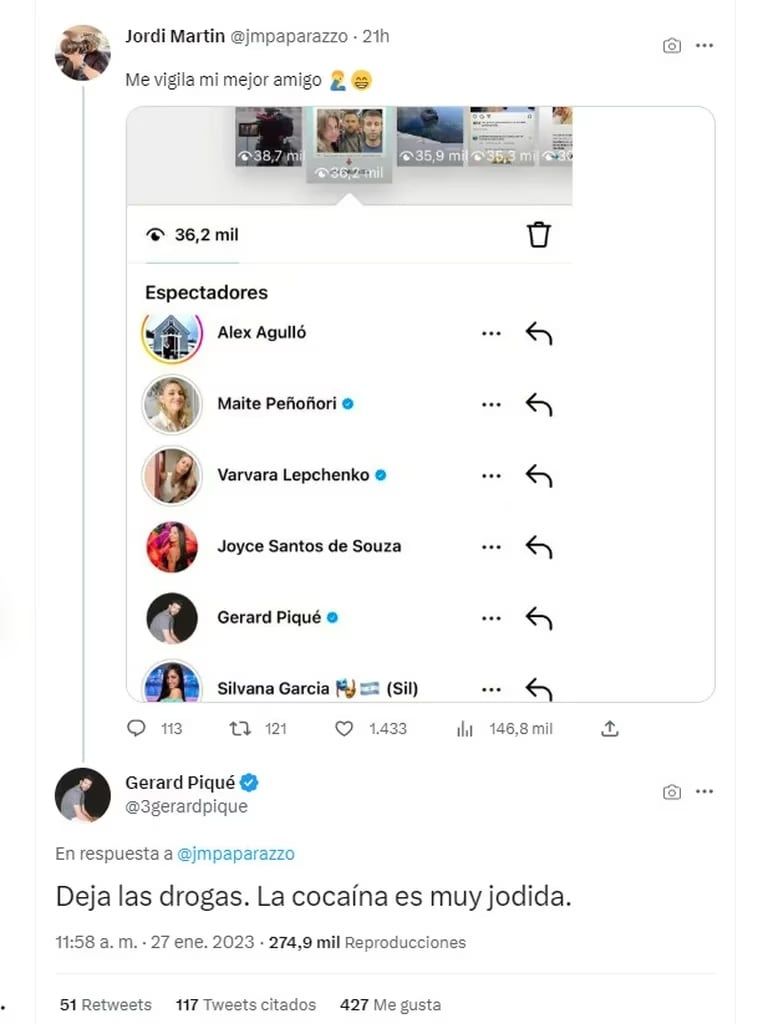
Task: Open the options menu next to Maite Peñoñori
Action: [490, 404]
